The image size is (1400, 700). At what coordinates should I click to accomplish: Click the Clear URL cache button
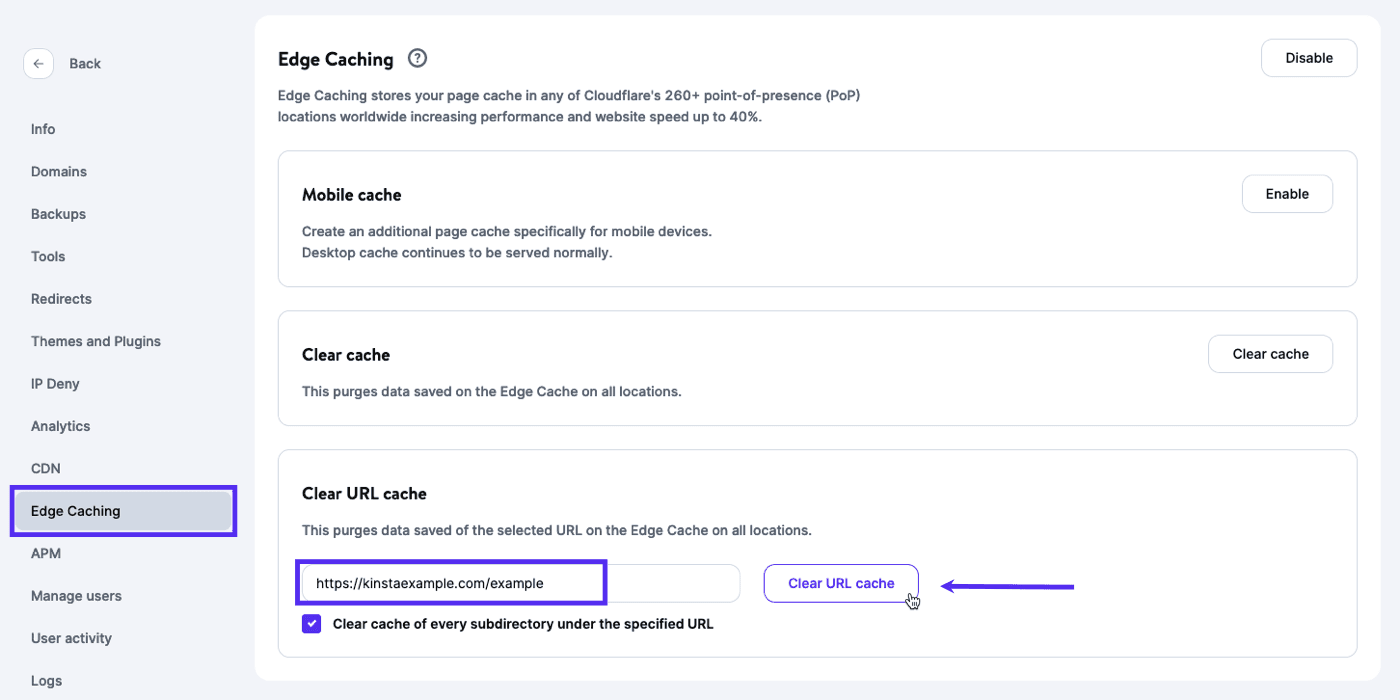tap(840, 583)
